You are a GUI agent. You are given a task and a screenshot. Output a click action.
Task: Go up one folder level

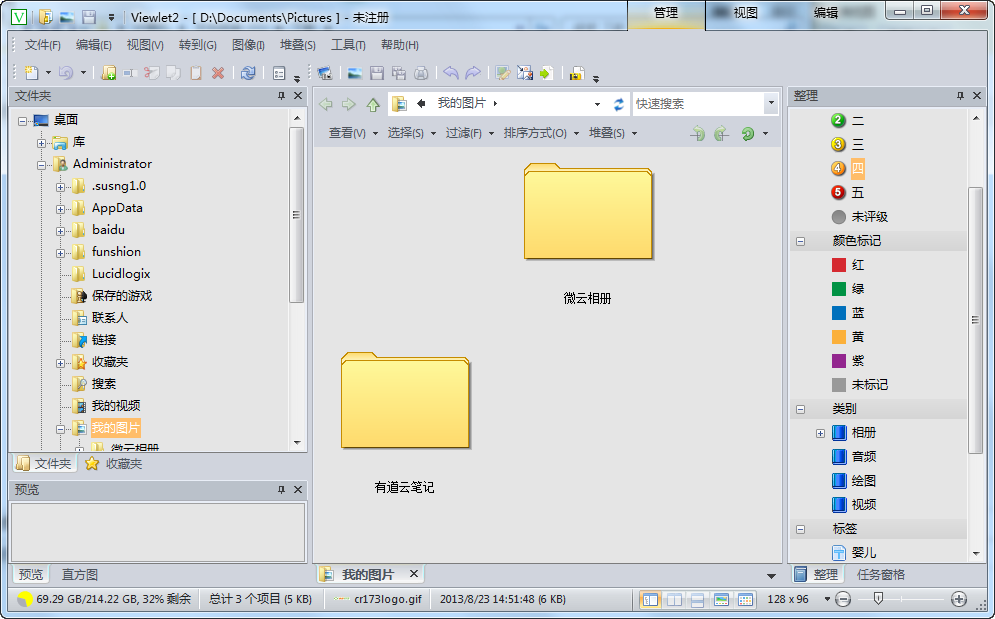point(373,104)
